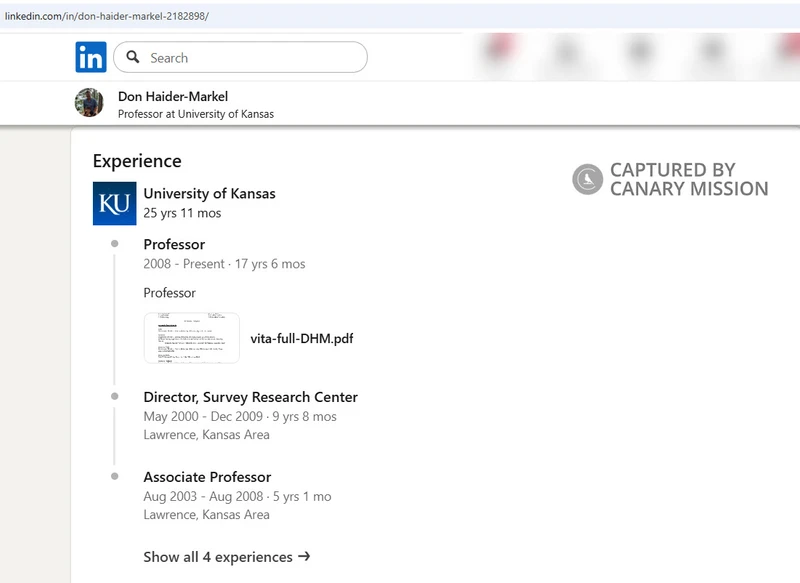Expand Show all 4 experiences

point(218,557)
